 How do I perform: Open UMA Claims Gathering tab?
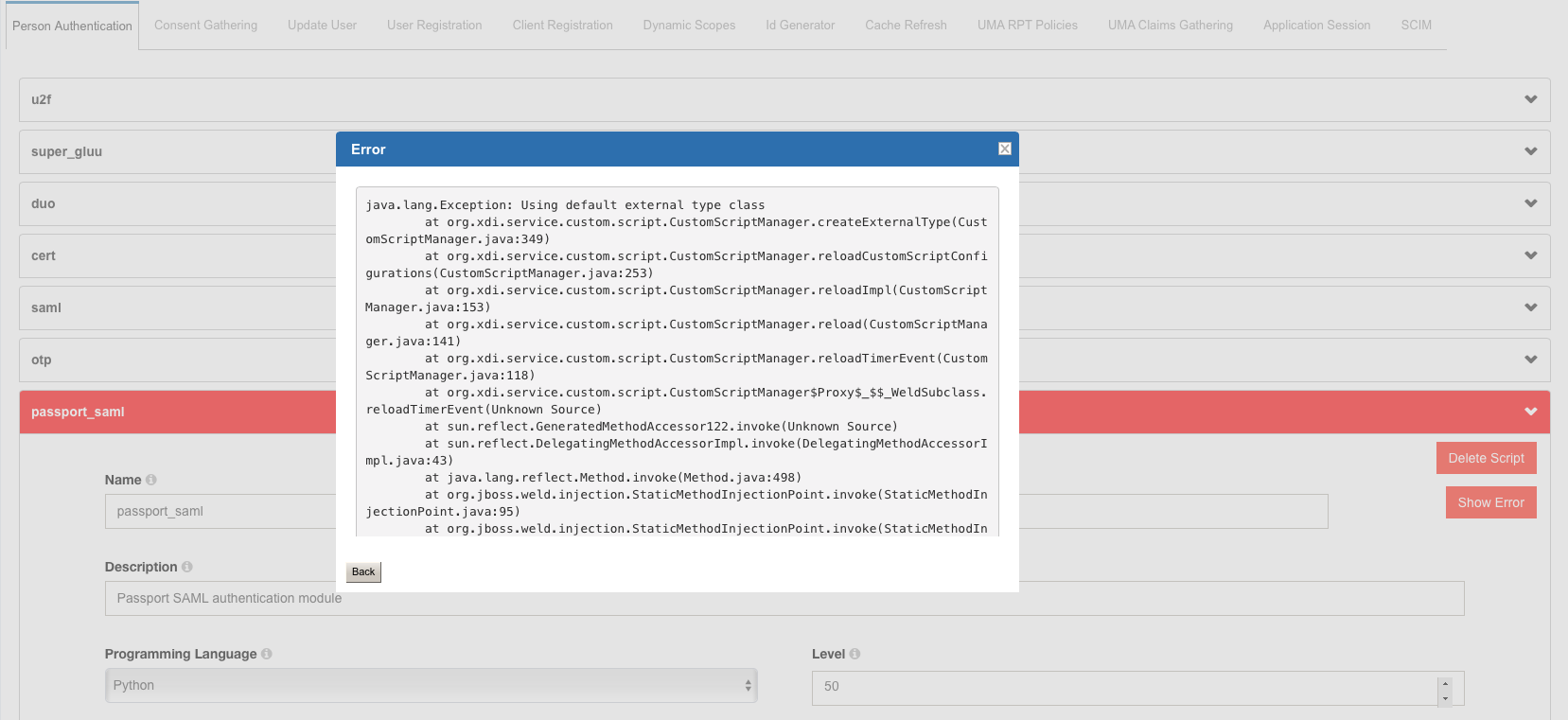tap(1170, 25)
